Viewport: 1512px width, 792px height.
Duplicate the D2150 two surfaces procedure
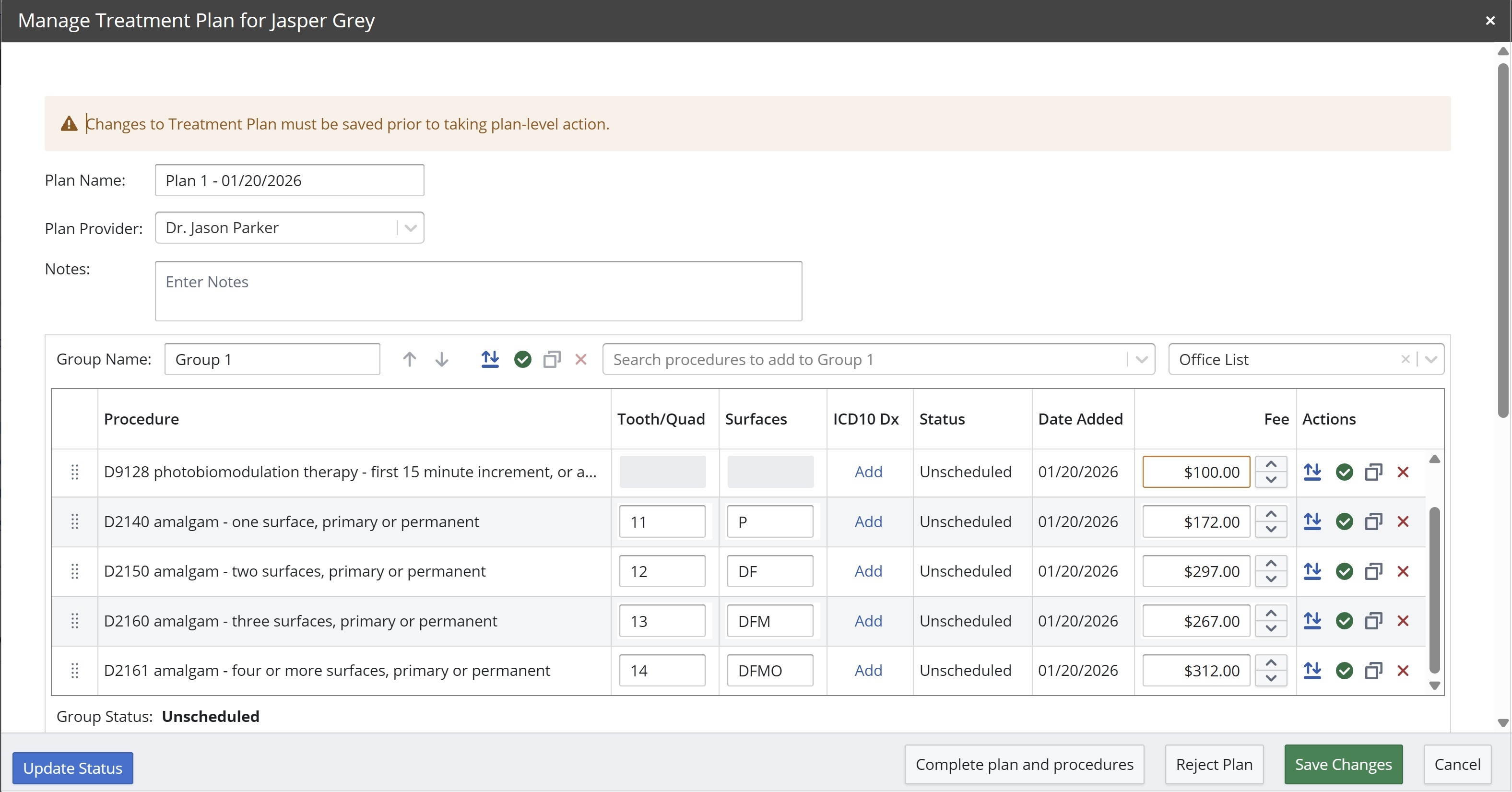[x=1373, y=571]
